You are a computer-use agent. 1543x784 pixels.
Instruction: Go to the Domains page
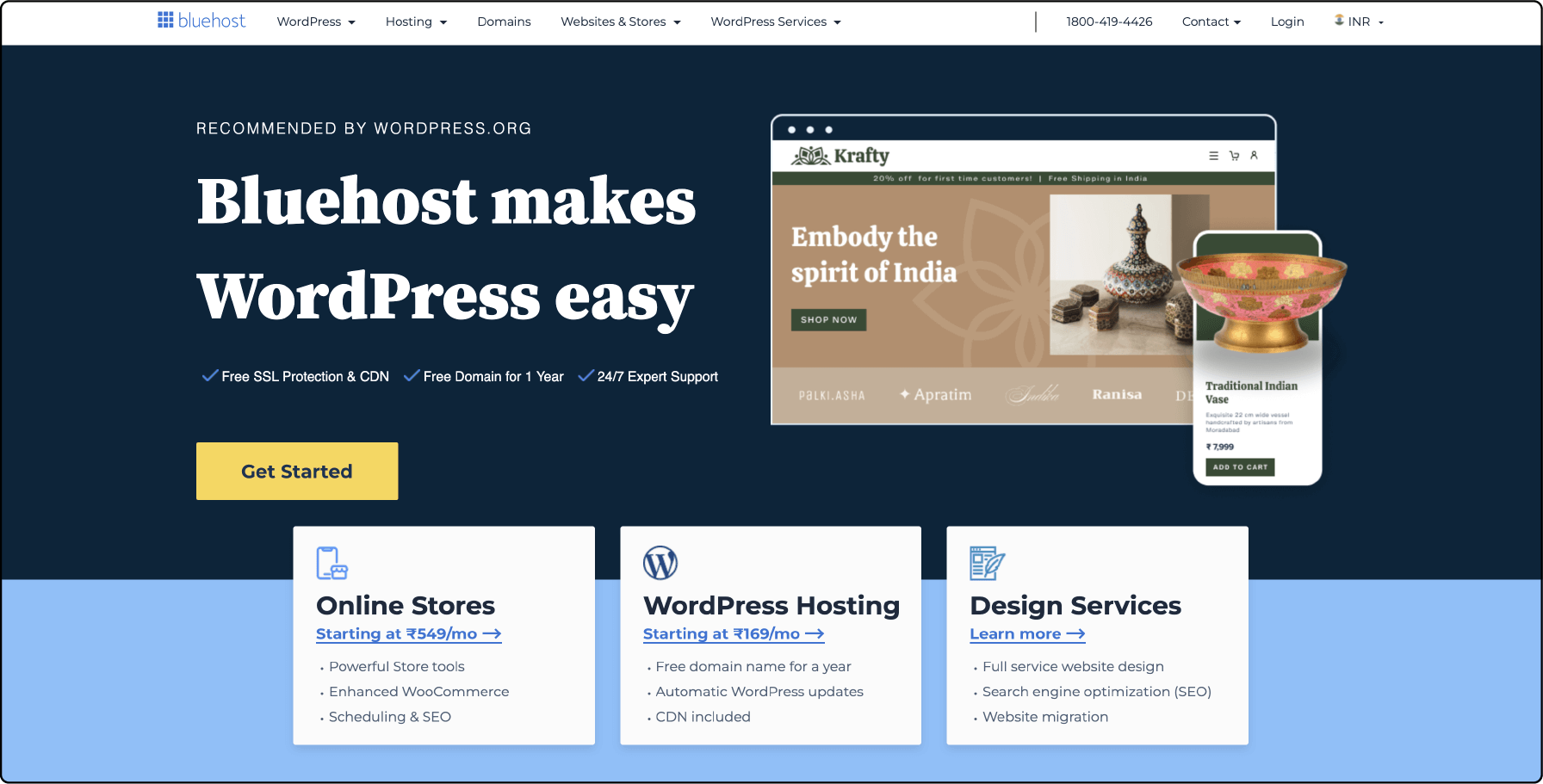click(x=504, y=22)
